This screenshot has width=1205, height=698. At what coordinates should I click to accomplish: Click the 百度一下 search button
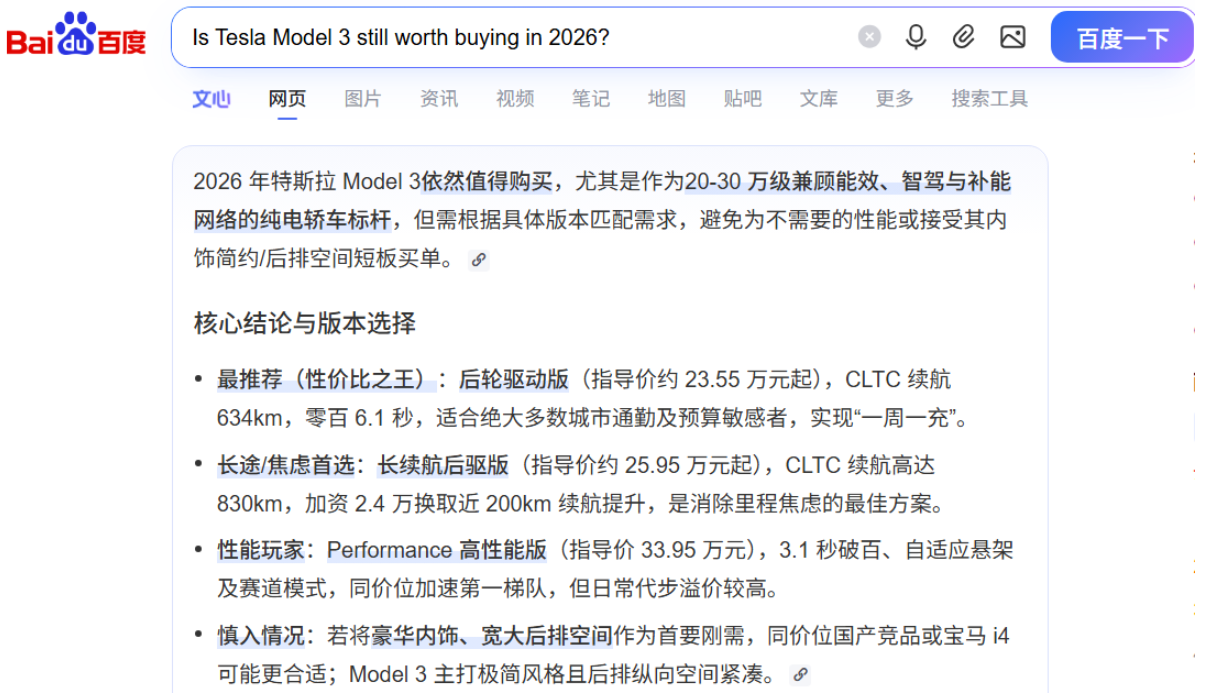pyautogui.click(x=1122, y=38)
